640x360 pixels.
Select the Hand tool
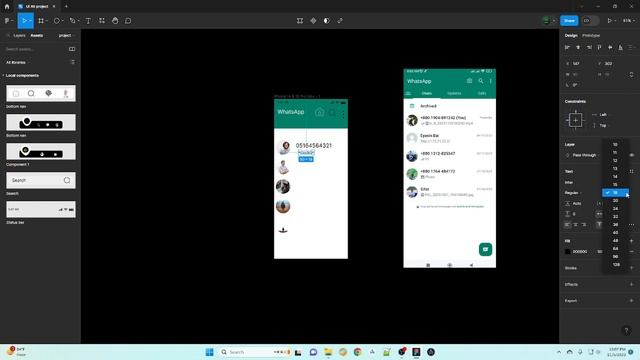(115, 20)
